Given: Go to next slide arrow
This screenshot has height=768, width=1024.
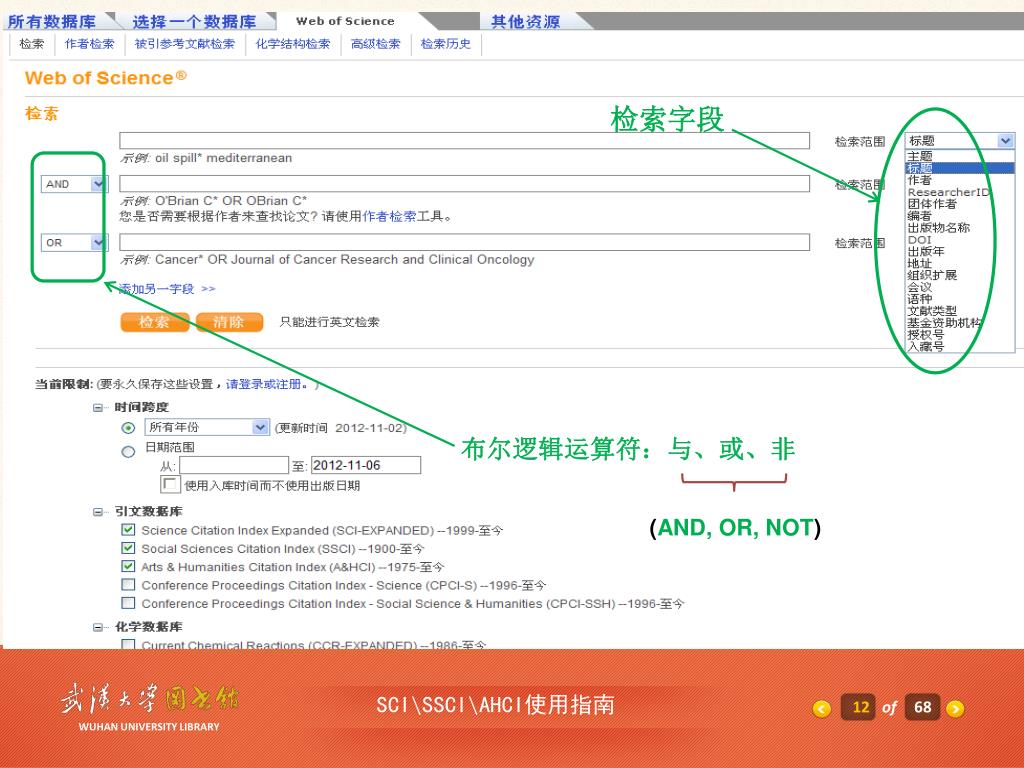Looking at the screenshot, I should (x=955, y=709).
